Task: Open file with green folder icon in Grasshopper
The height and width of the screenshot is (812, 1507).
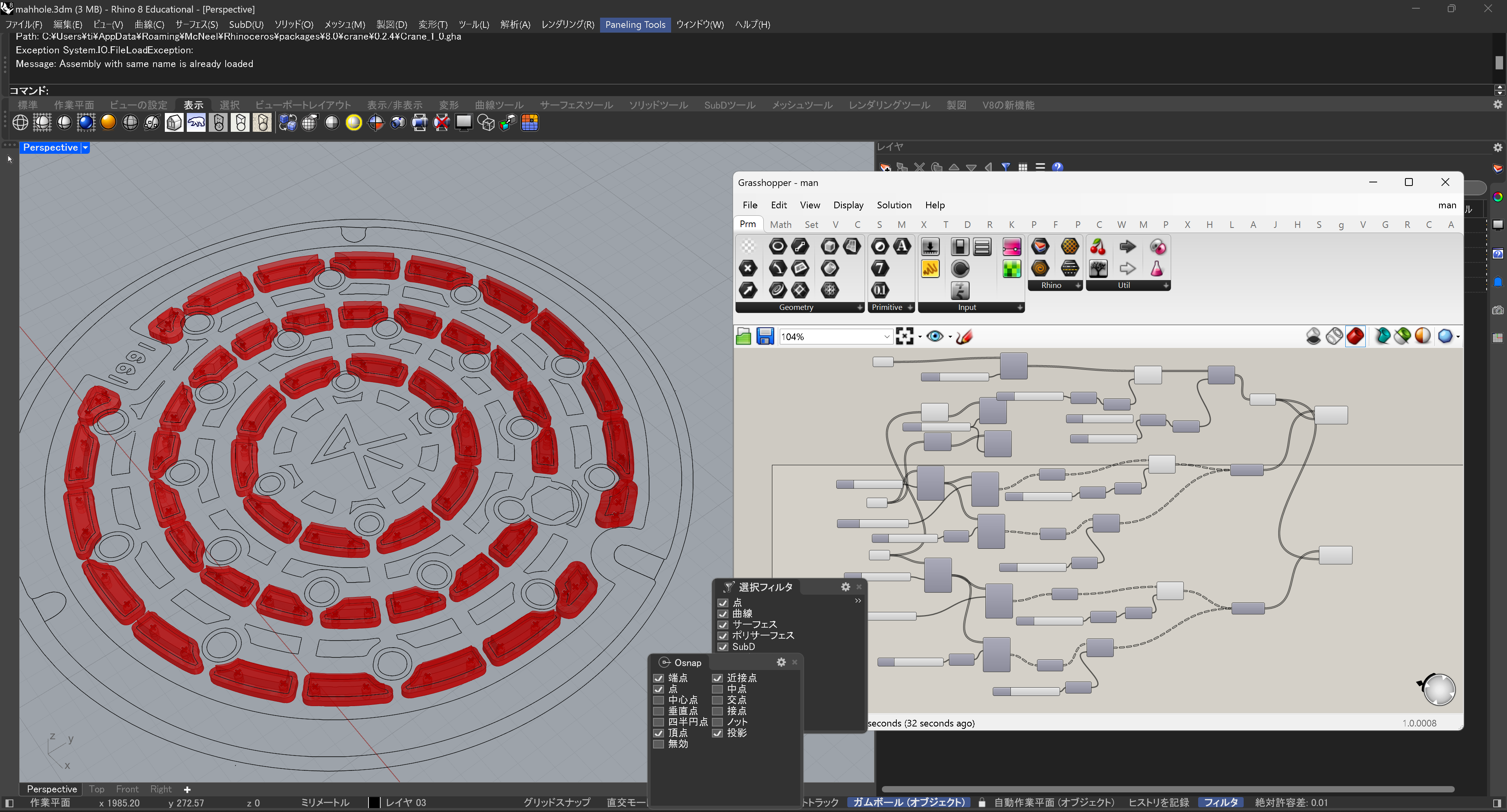Action: pyautogui.click(x=744, y=336)
